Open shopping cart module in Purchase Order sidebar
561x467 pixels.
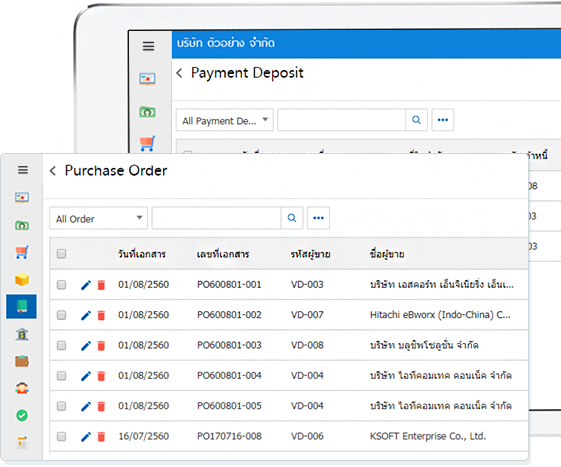point(22,252)
